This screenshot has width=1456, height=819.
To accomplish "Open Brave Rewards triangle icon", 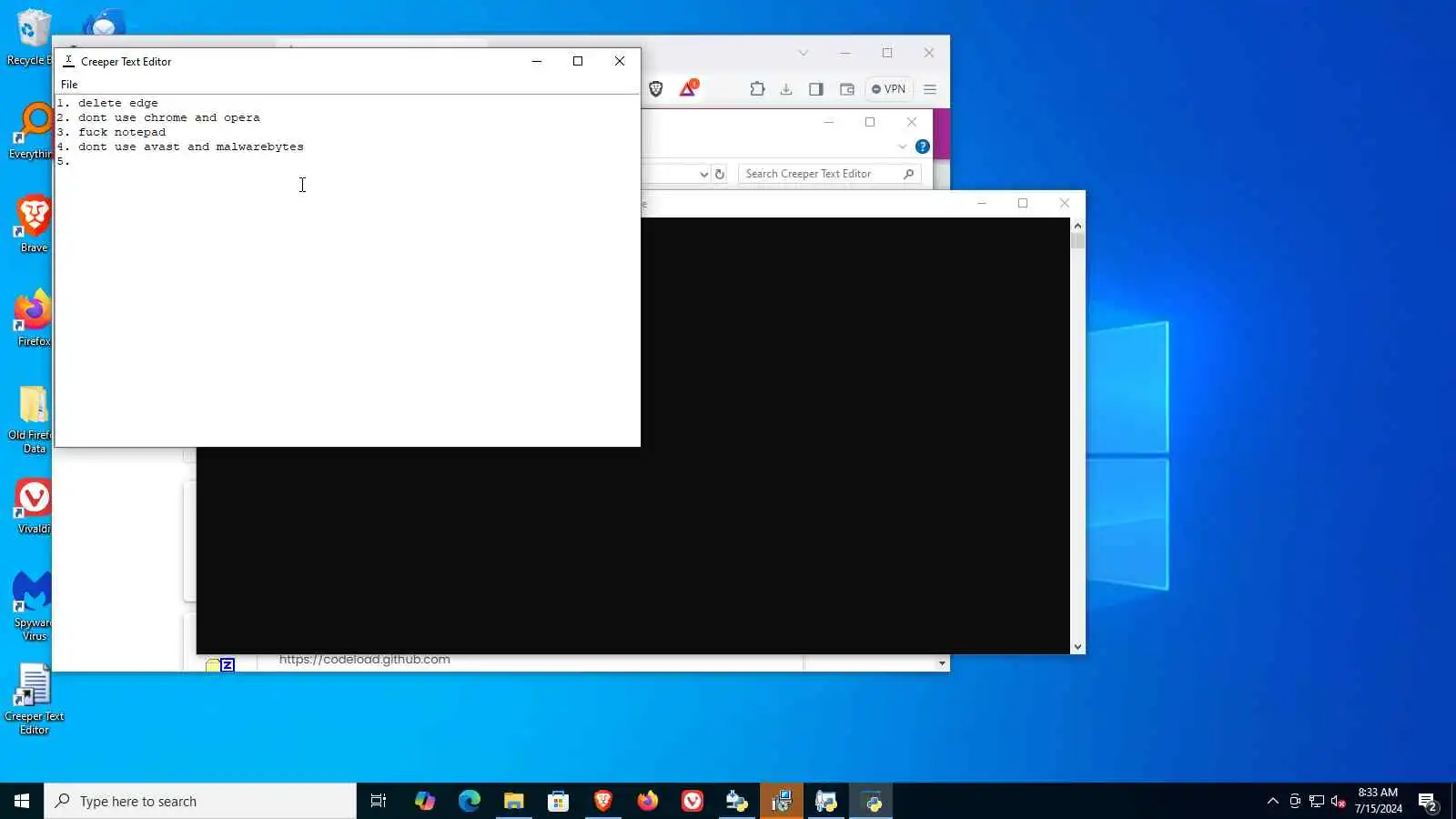I will click(x=688, y=88).
